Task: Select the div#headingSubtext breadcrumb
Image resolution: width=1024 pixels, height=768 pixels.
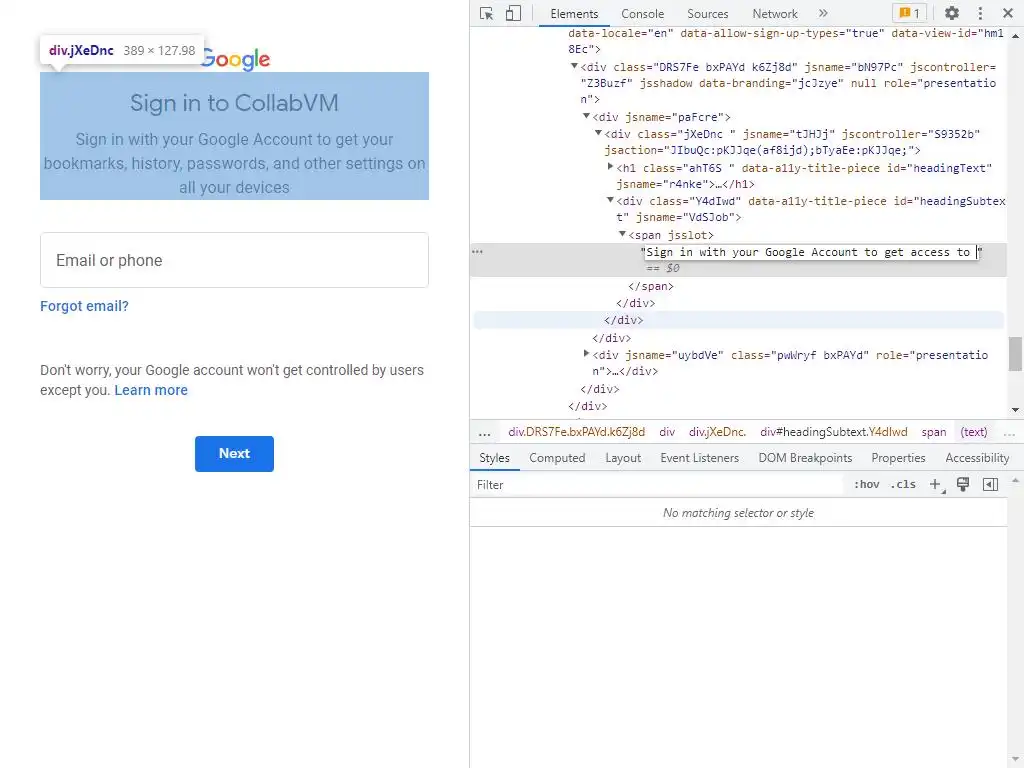Action: point(833,432)
